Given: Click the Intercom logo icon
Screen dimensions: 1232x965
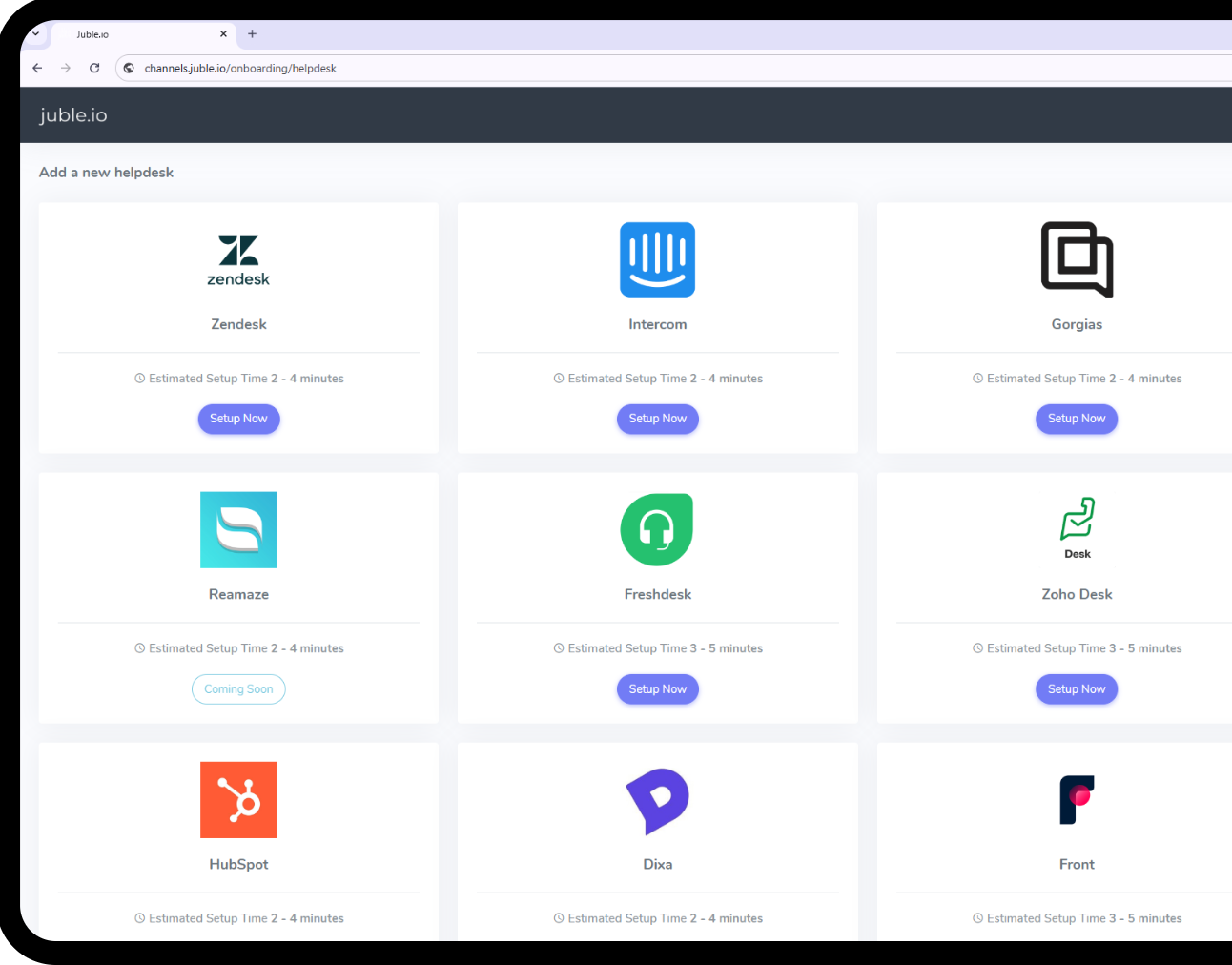Looking at the screenshot, I should (x=658, y=259).
